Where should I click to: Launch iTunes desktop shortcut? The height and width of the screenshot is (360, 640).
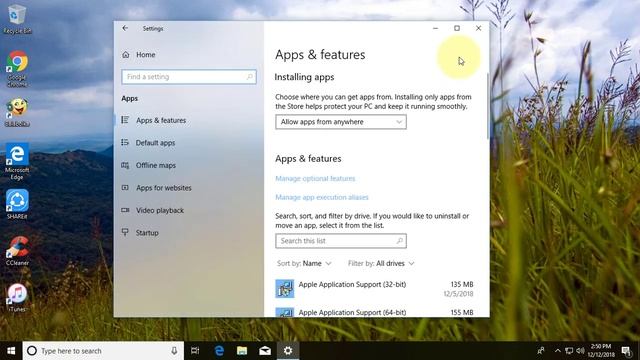pos(17,298)
